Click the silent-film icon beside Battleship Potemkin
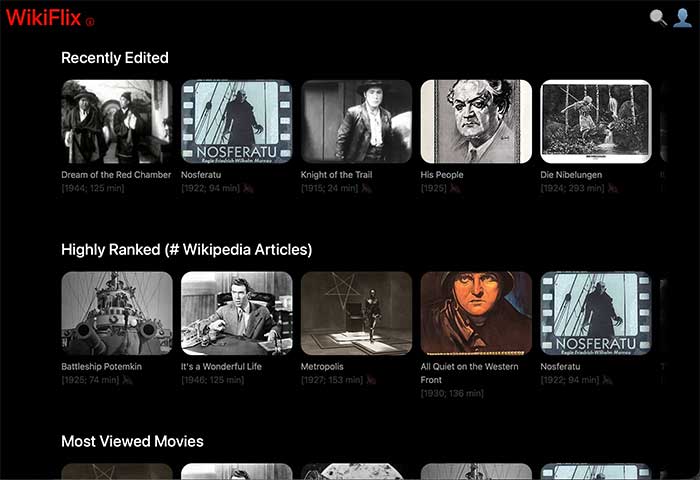The image size is (700, 480). click(x=127, y=380)
